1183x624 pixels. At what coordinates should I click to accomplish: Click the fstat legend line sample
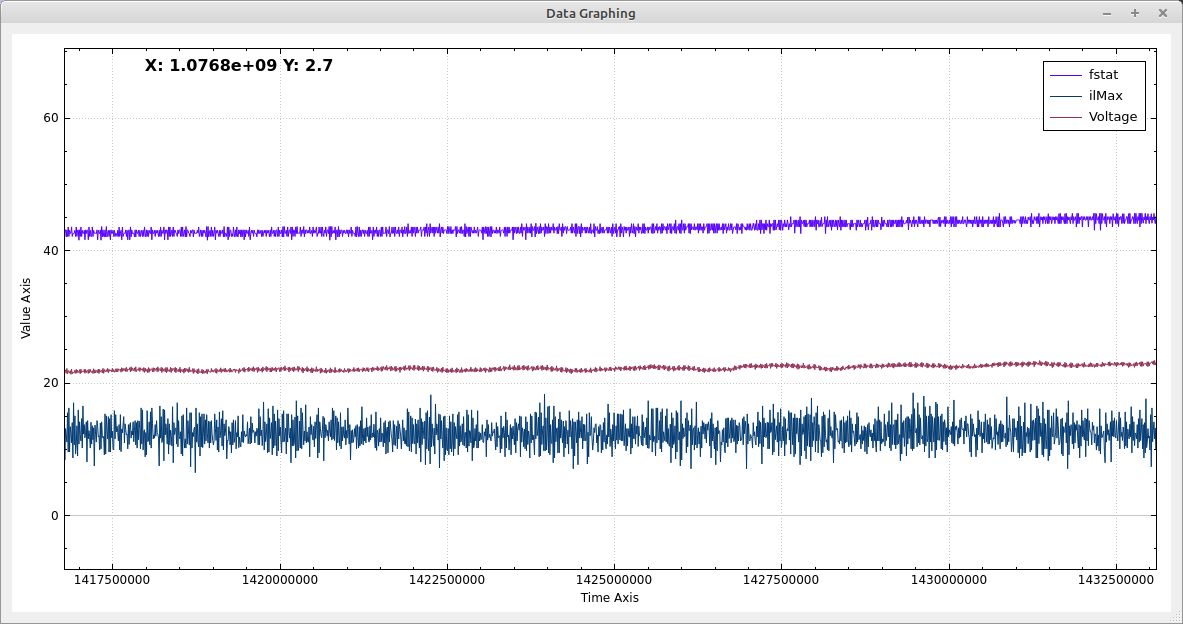click(x=1066, y=75)
